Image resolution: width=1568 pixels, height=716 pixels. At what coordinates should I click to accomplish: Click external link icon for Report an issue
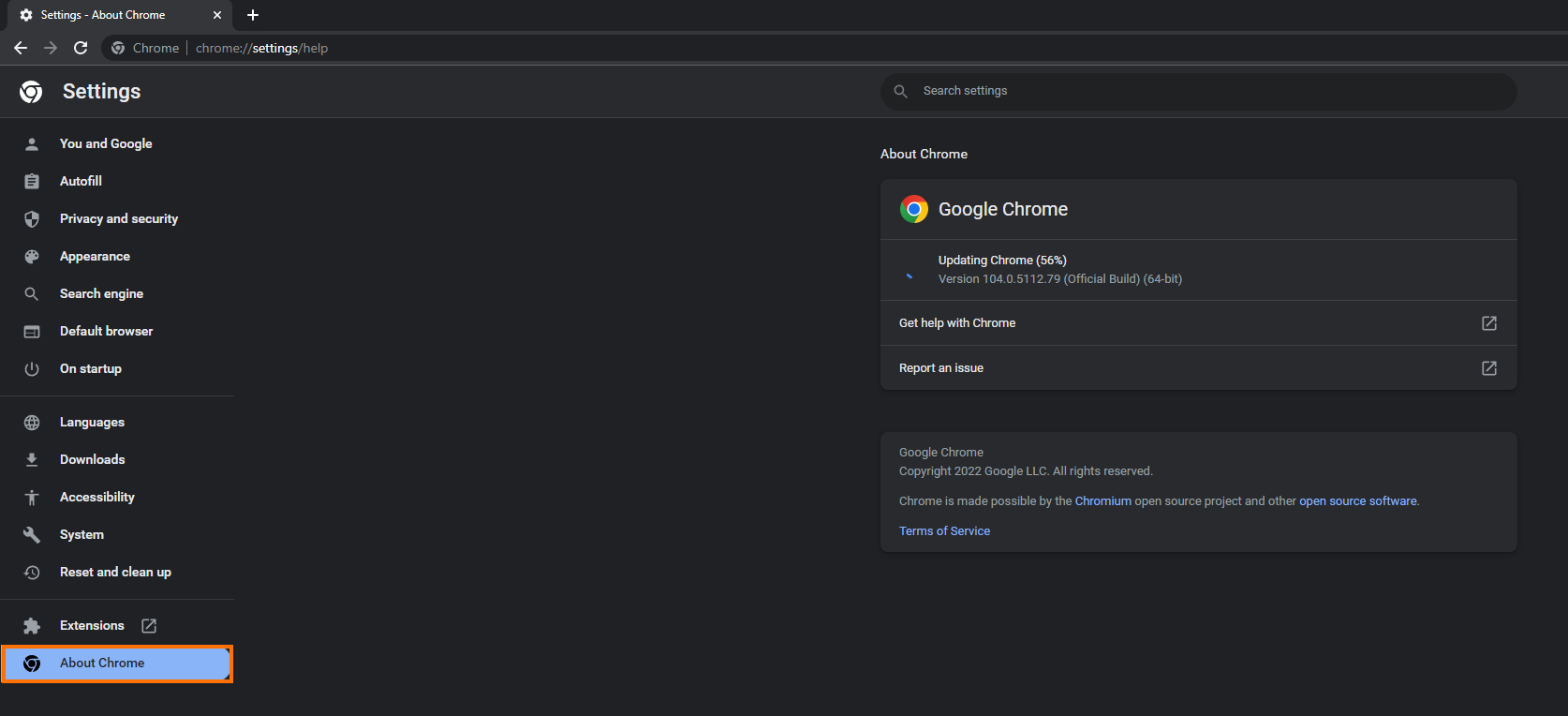(1489, 367)
